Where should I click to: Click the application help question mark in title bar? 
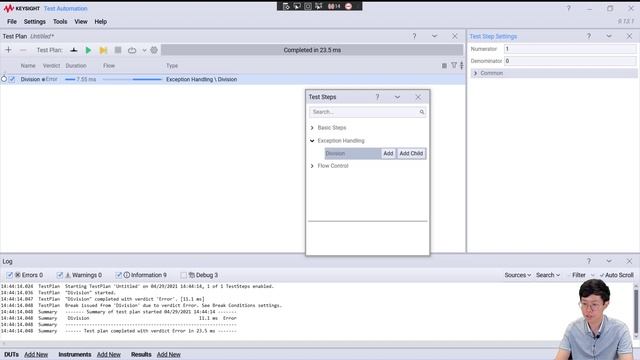pos(568,8)
